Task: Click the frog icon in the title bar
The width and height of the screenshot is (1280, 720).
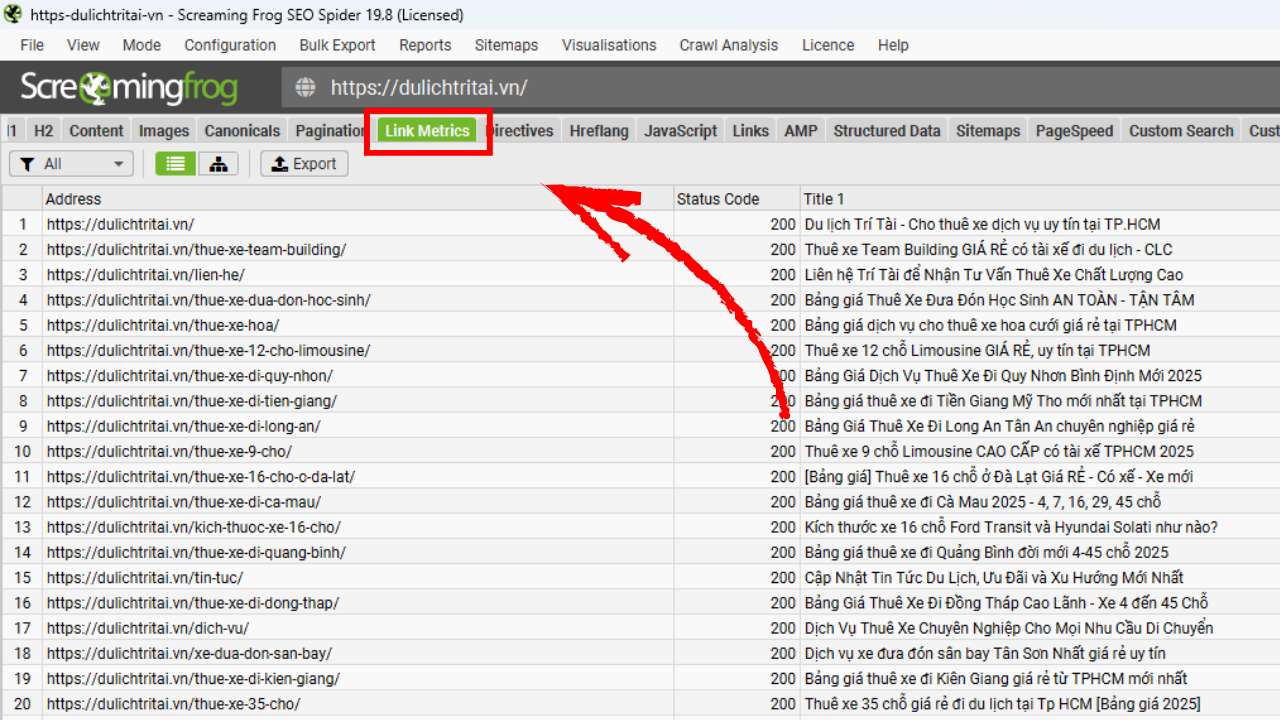Action: 11,15
